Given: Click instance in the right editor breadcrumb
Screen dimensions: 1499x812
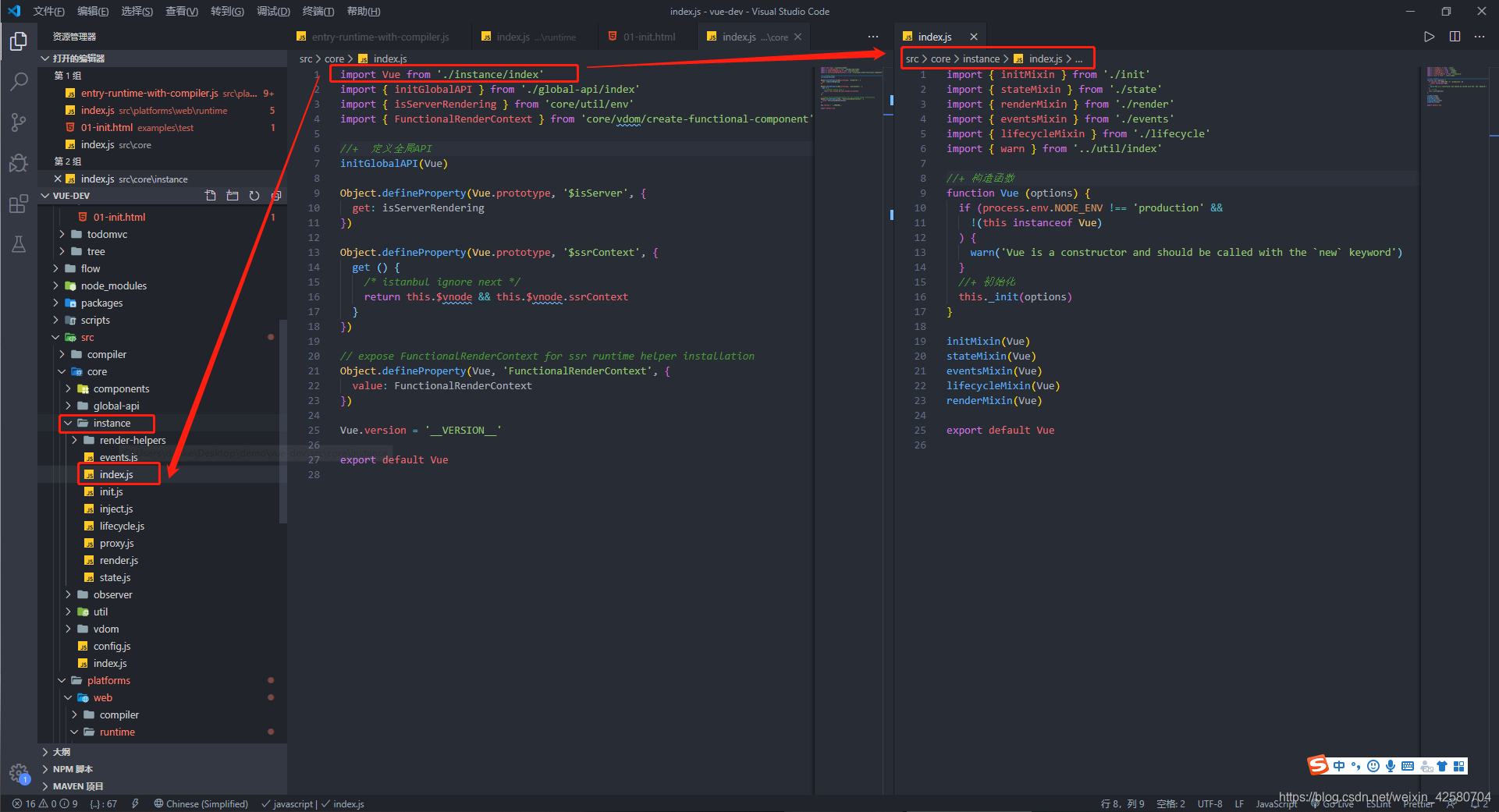Looking at the screenshot, I should point(981,59).
